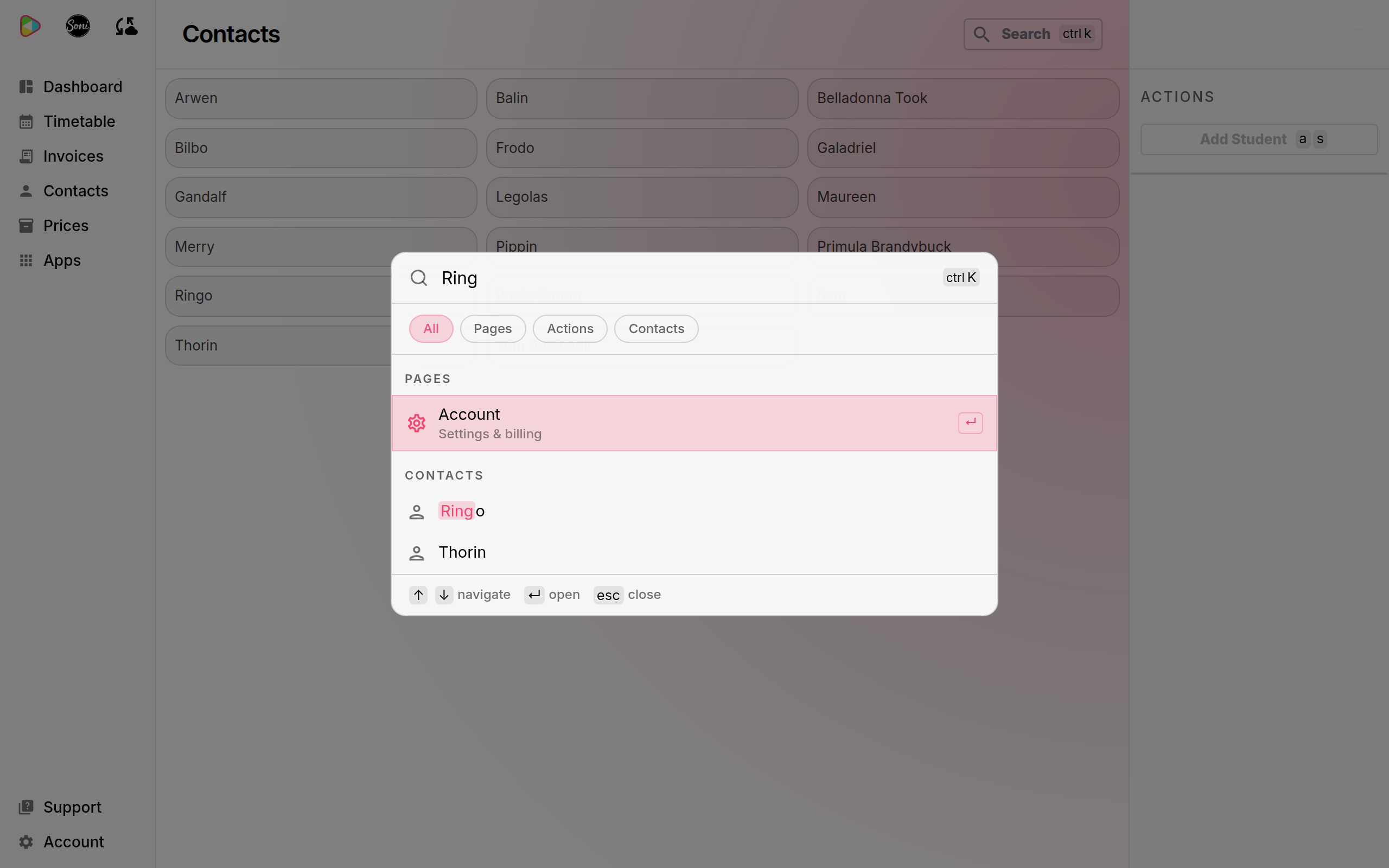
Task: Click the switch user icon in top bar
Action: click(126, 26)
